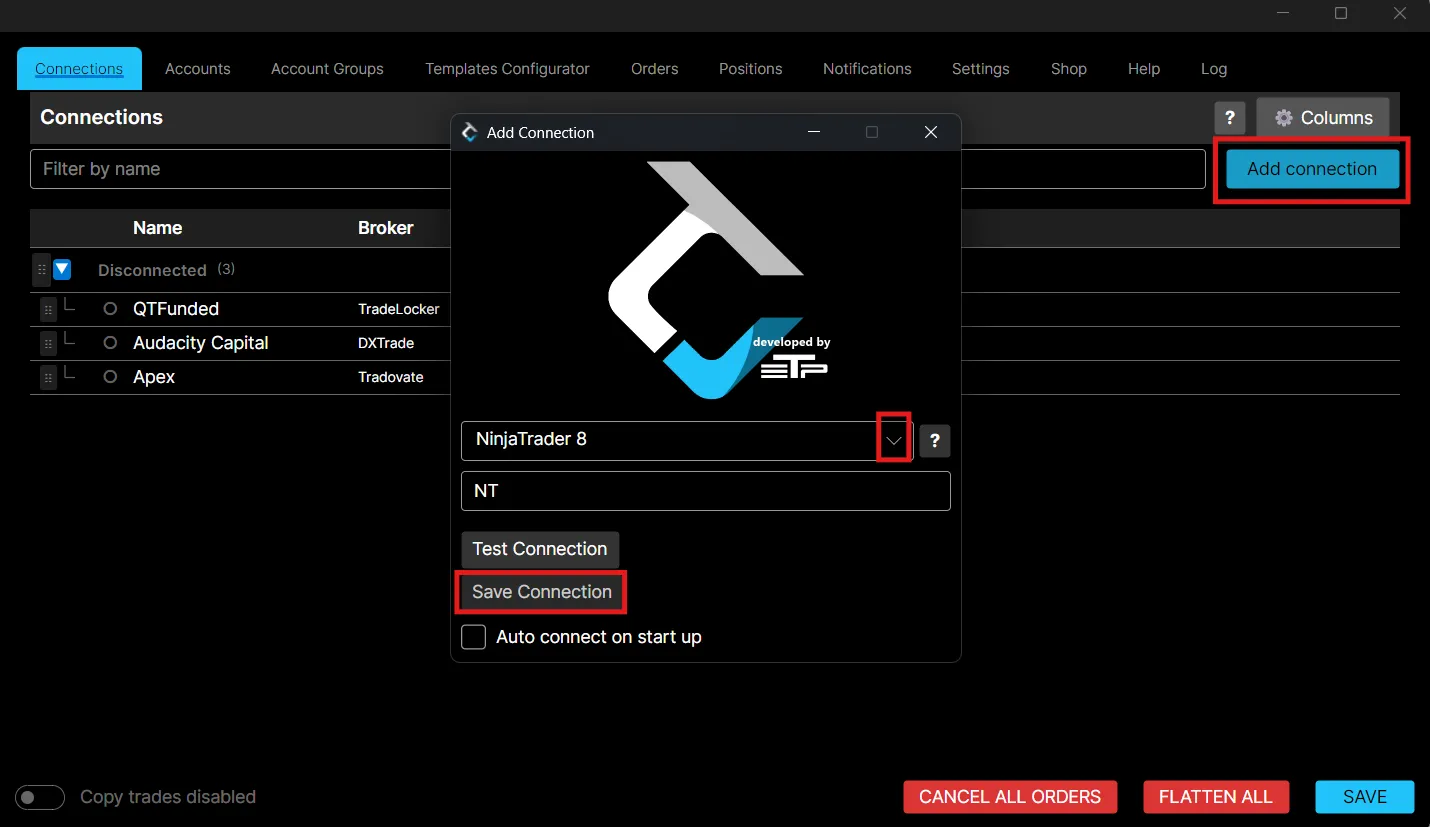The image size is (1430, 827).
Task: Click the FLATTEN ALL button
Action: click(x=1216, y=797)
